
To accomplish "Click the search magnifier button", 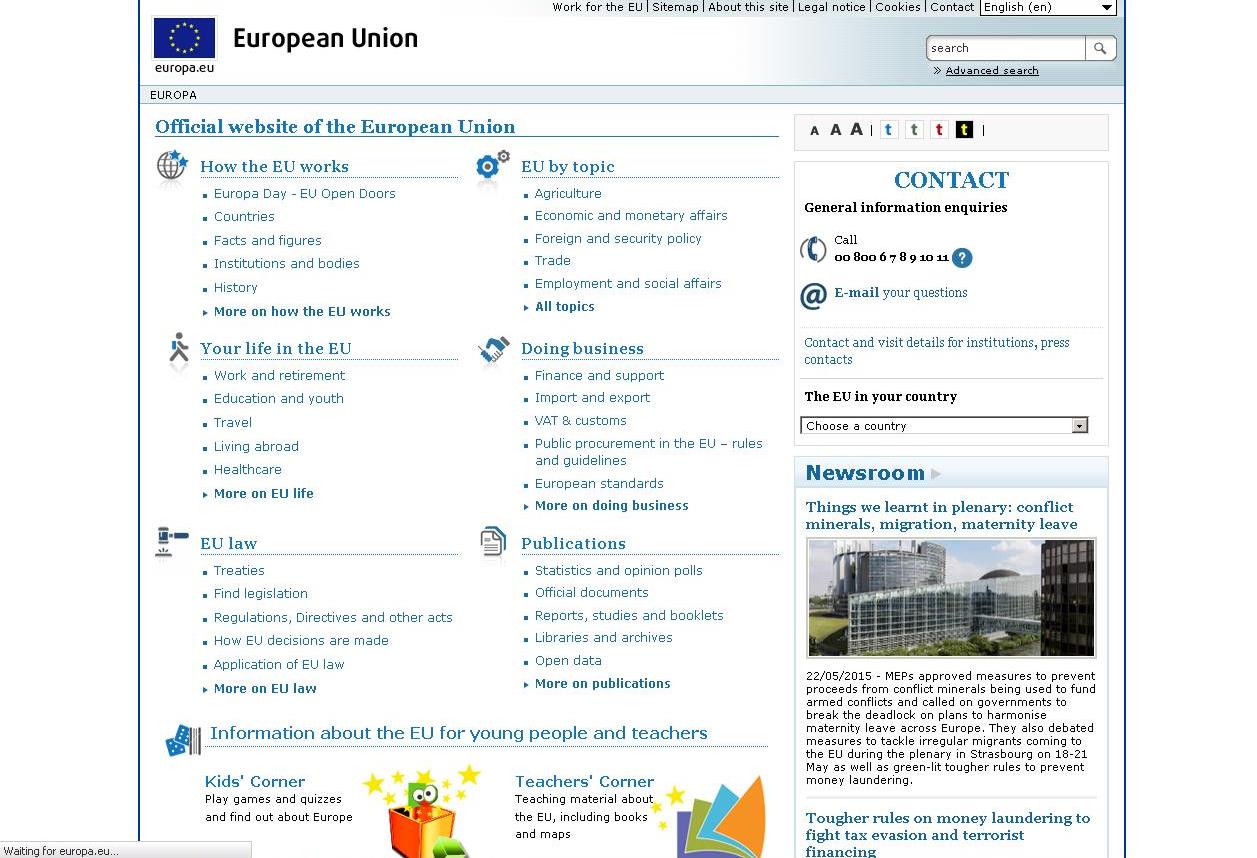I will click(1100, 48).
